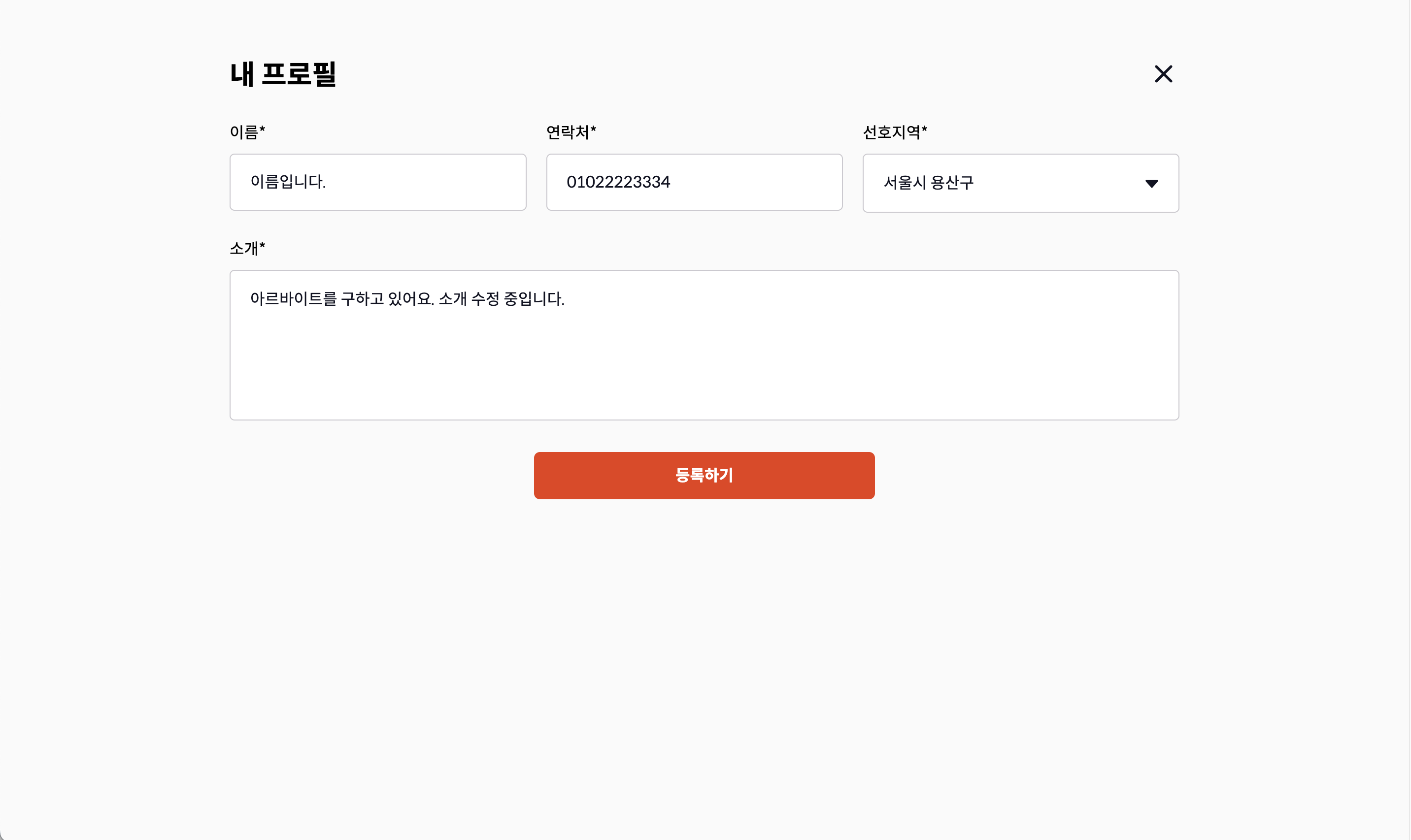The height and width of the screenshot is (840, 1411).
Task: Click the 내 프로필 heading
Action: click(283, 74)
